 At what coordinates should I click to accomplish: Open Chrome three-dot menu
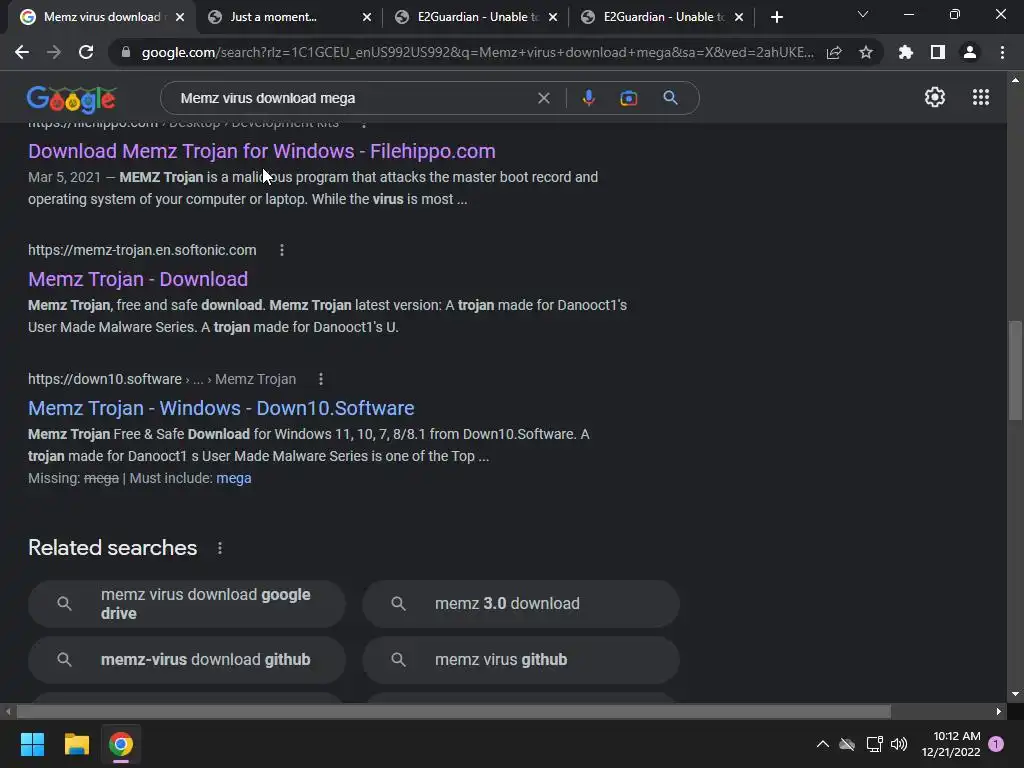[1002, 52]
